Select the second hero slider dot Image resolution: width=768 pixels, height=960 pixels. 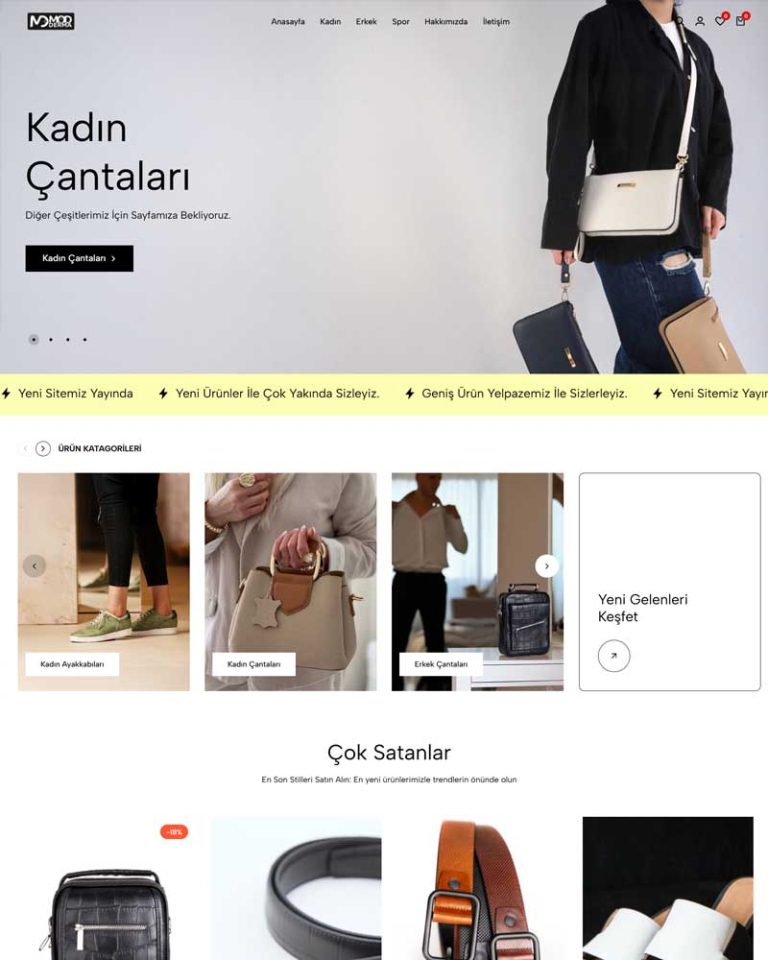click(51, 339)
